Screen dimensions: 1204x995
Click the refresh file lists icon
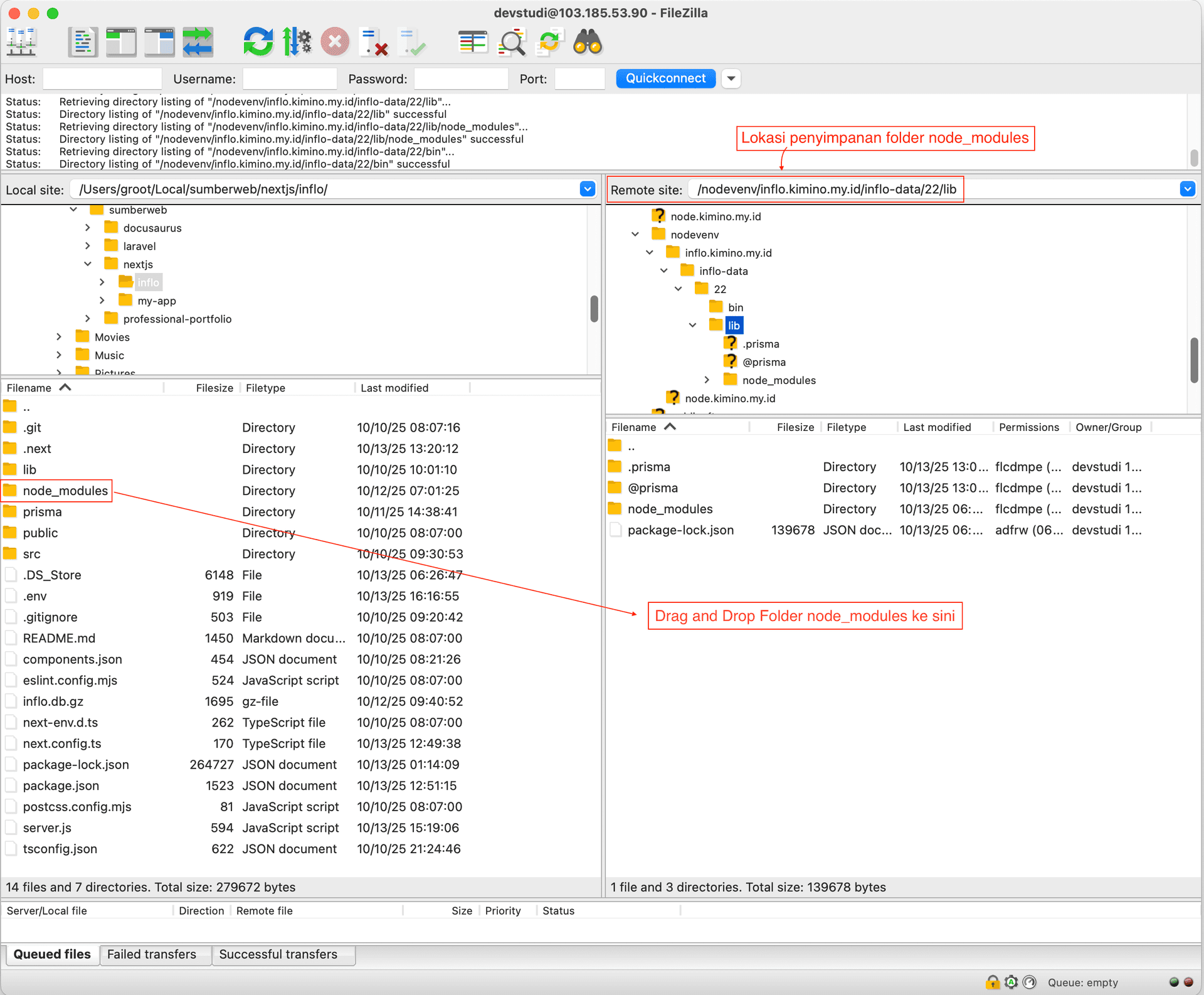[x=258, y=43]
